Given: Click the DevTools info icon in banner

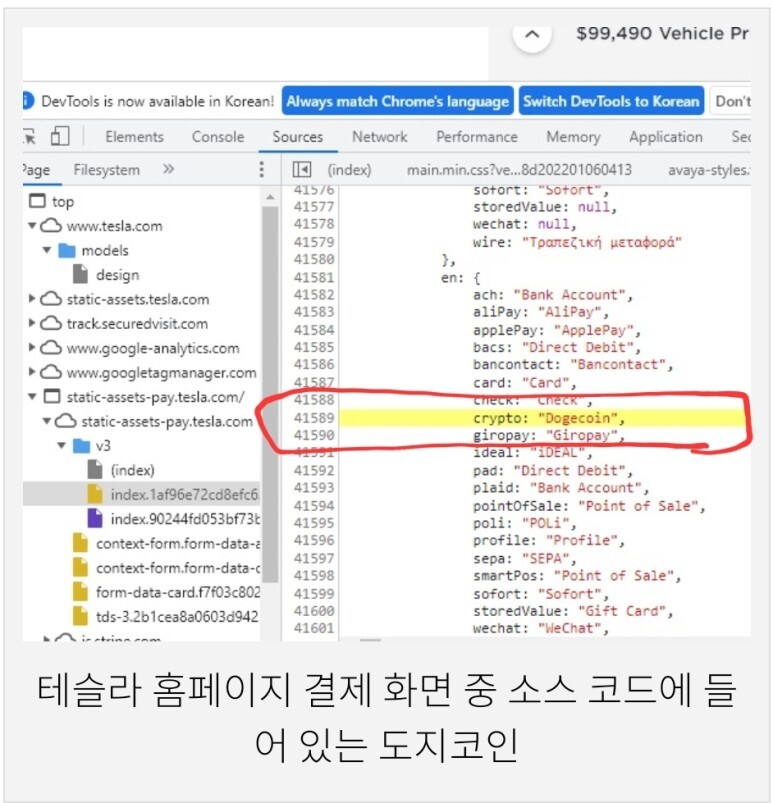Looking at the screenshot, I should coord(27,101).
